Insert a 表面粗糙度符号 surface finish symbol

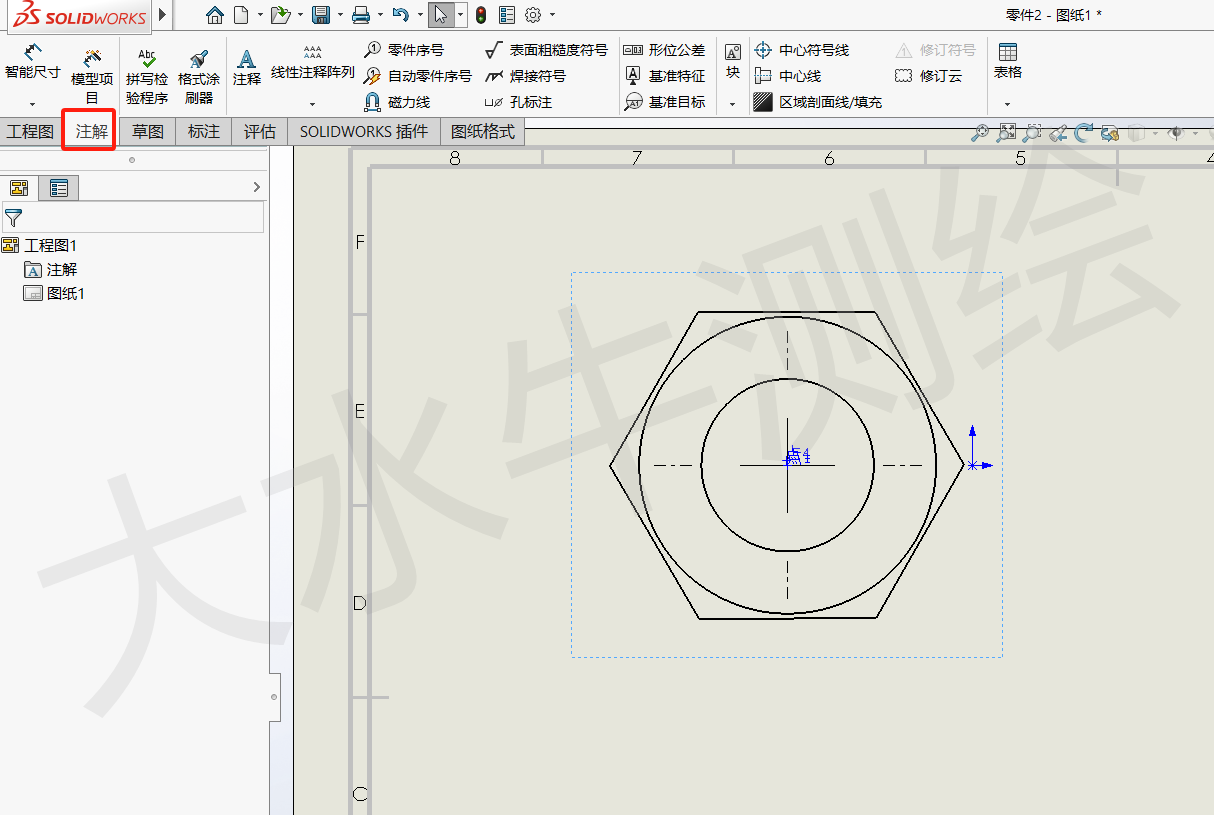pyautogui.click(x=546, y=49)
